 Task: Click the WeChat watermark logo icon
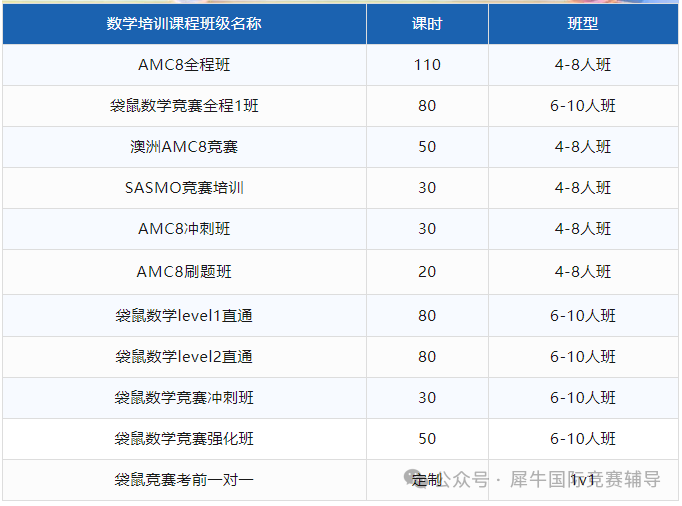[416, 479]
